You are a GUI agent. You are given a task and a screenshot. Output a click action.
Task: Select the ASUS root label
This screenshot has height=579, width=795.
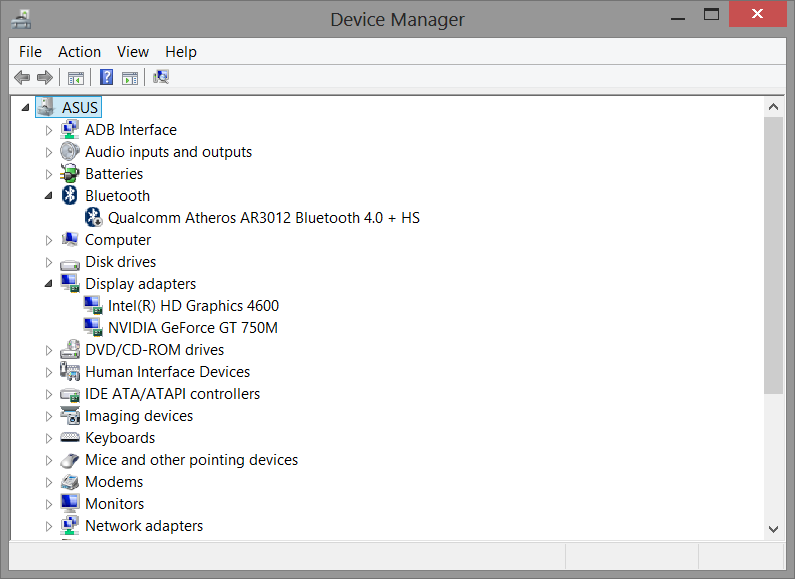[x=80, y=107]
